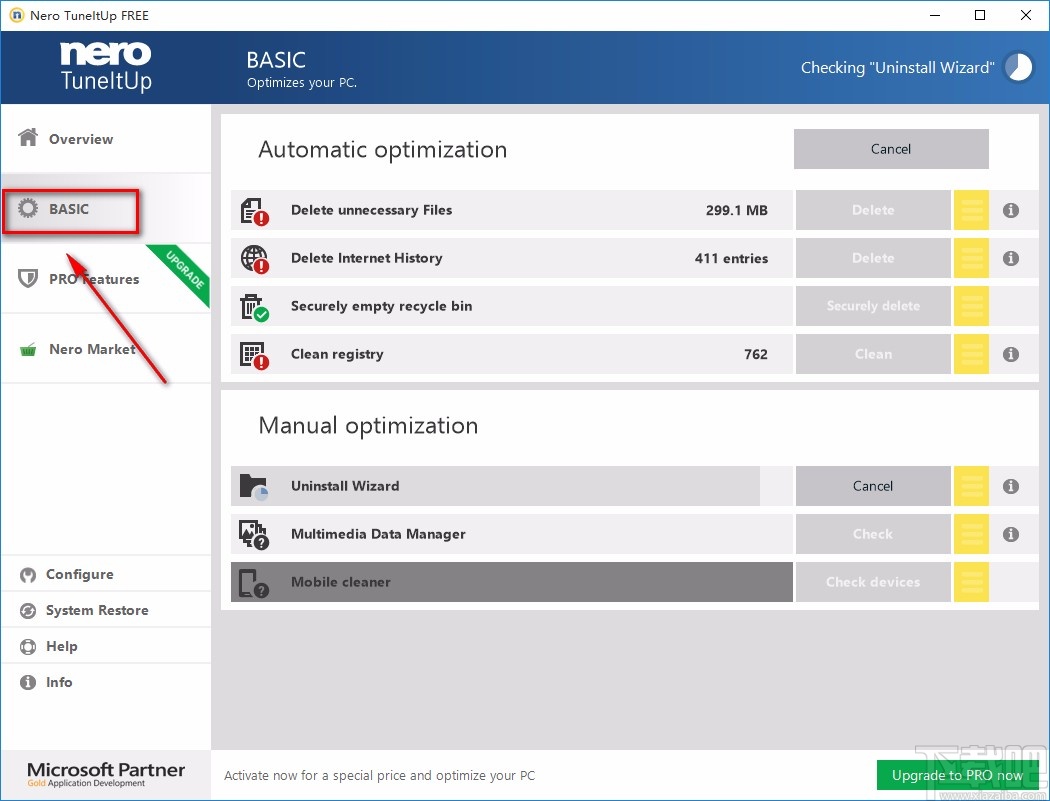
Task: Click the info icon for Delete unnecessary Files
Action: click(x=1011, y=210)
